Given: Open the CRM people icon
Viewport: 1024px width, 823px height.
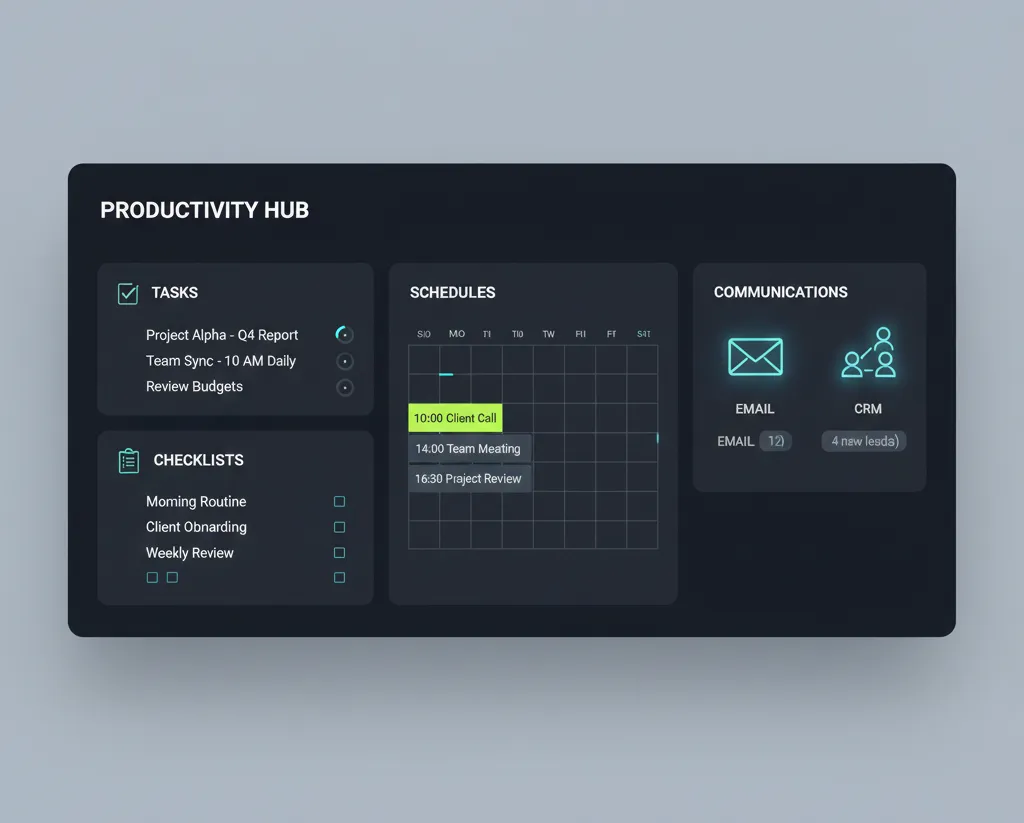Looking at the screenshot, I should 869,353.
